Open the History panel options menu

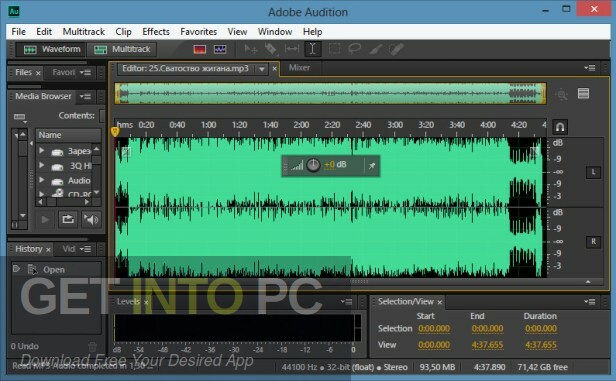85,249
